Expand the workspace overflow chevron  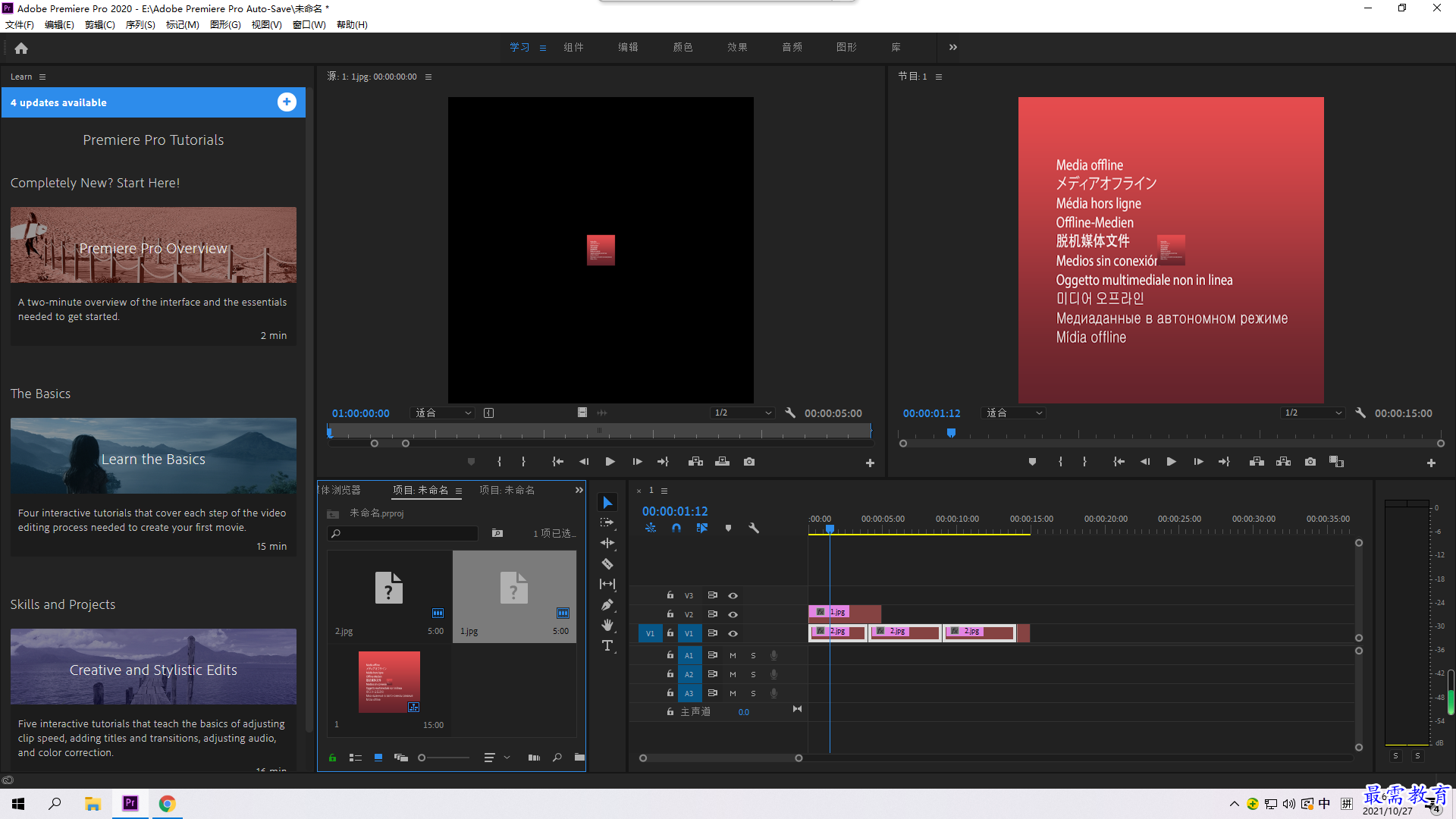952,47
